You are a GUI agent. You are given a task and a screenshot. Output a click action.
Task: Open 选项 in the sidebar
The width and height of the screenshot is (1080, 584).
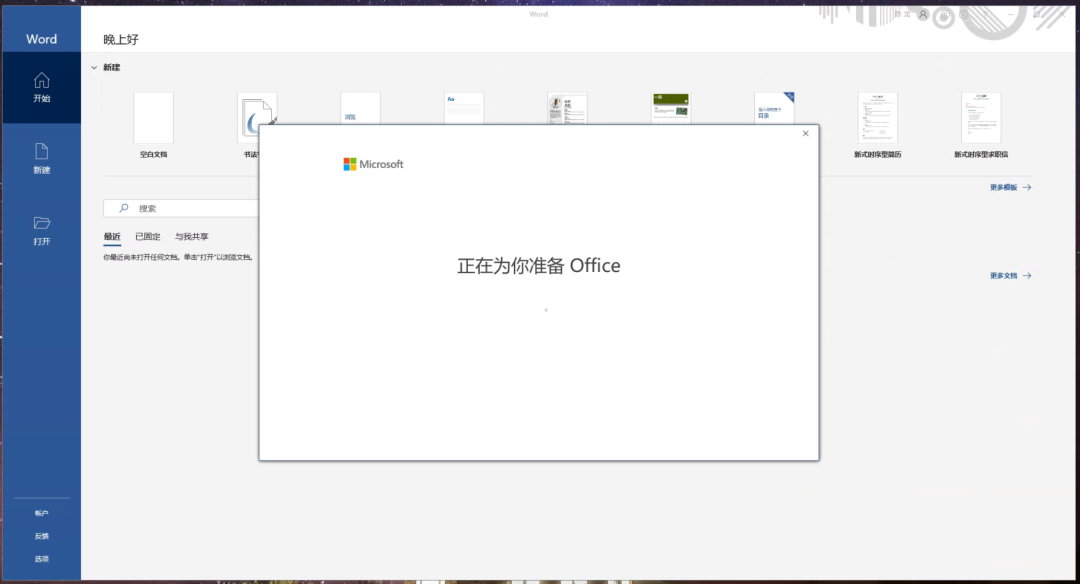(41, 559)
